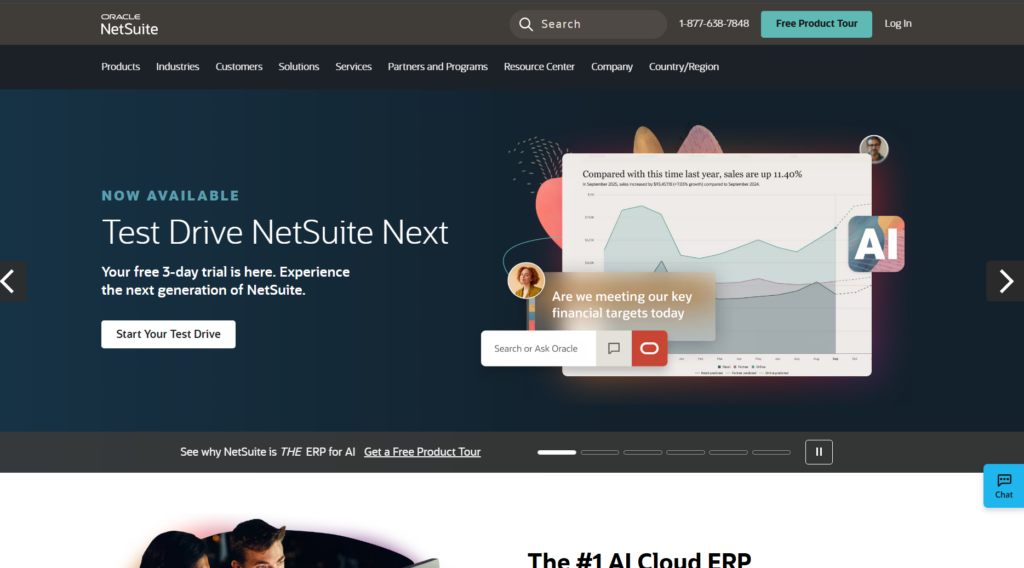Open the Products menu

point(121,67)
